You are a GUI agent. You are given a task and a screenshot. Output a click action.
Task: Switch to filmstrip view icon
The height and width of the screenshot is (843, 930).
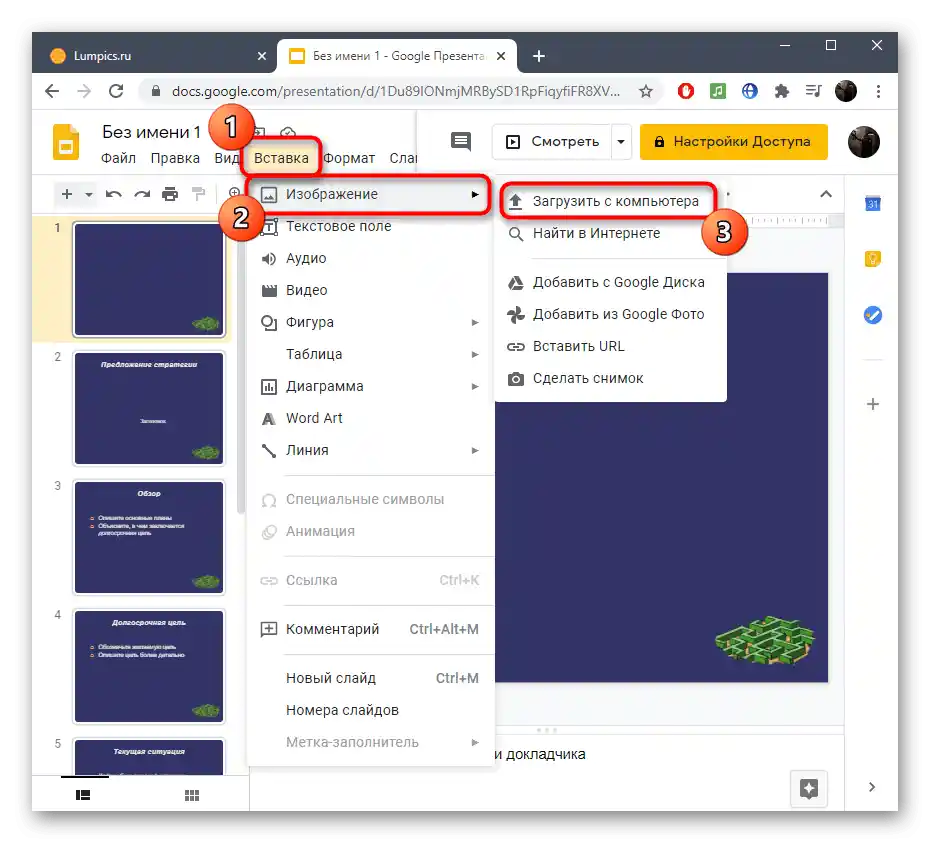click(x=83, y=795)
